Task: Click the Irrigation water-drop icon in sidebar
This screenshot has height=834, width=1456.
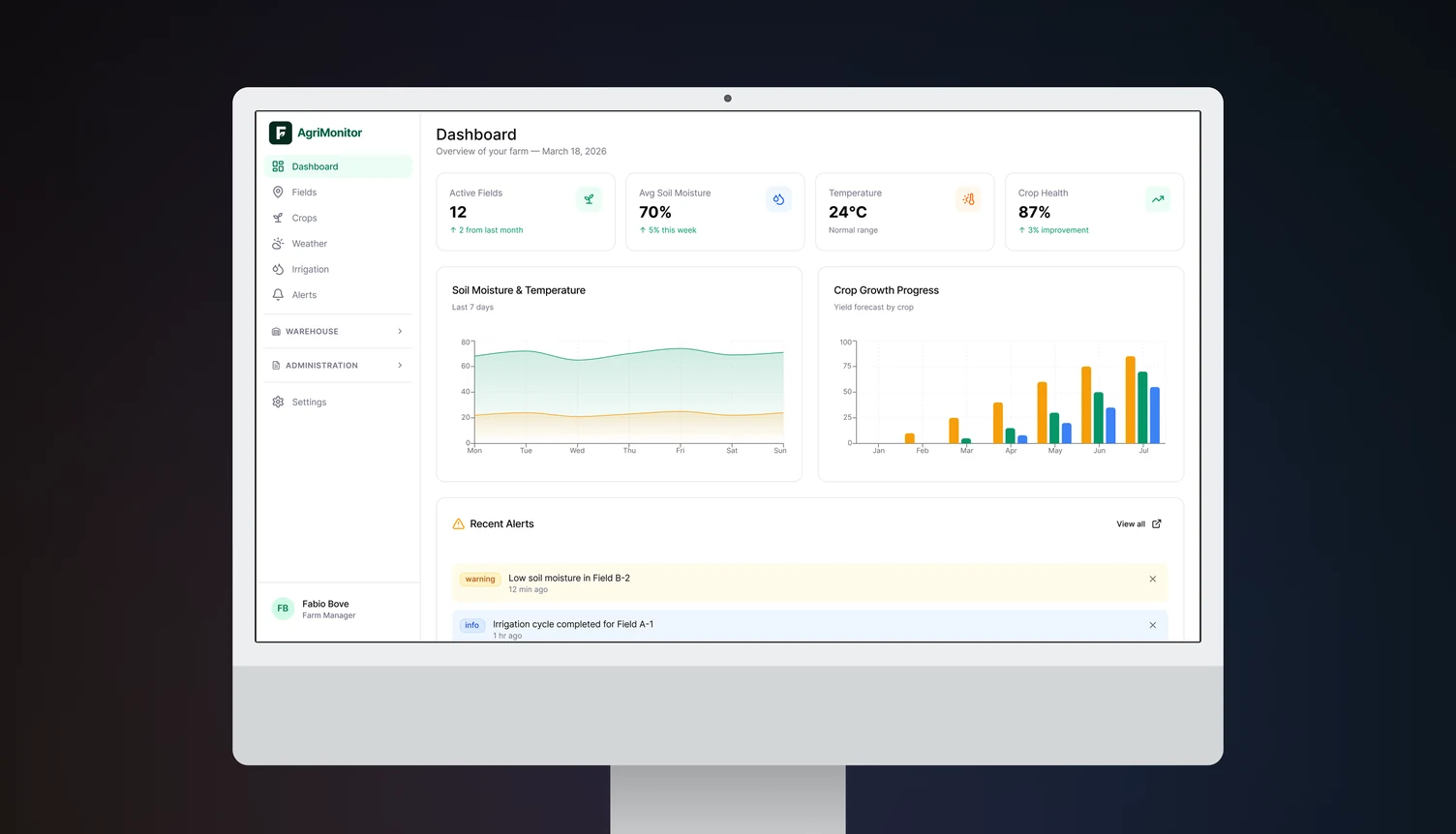Action: 278,269
